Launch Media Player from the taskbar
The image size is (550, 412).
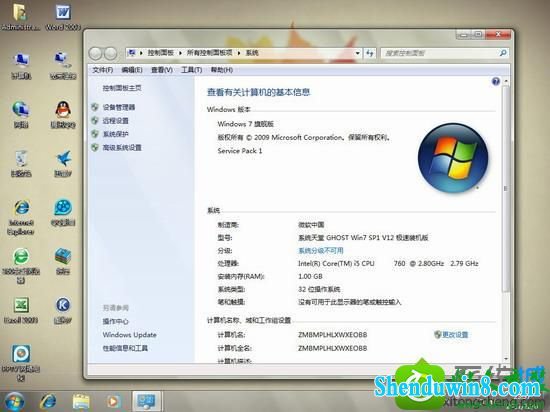pos(113,401)
